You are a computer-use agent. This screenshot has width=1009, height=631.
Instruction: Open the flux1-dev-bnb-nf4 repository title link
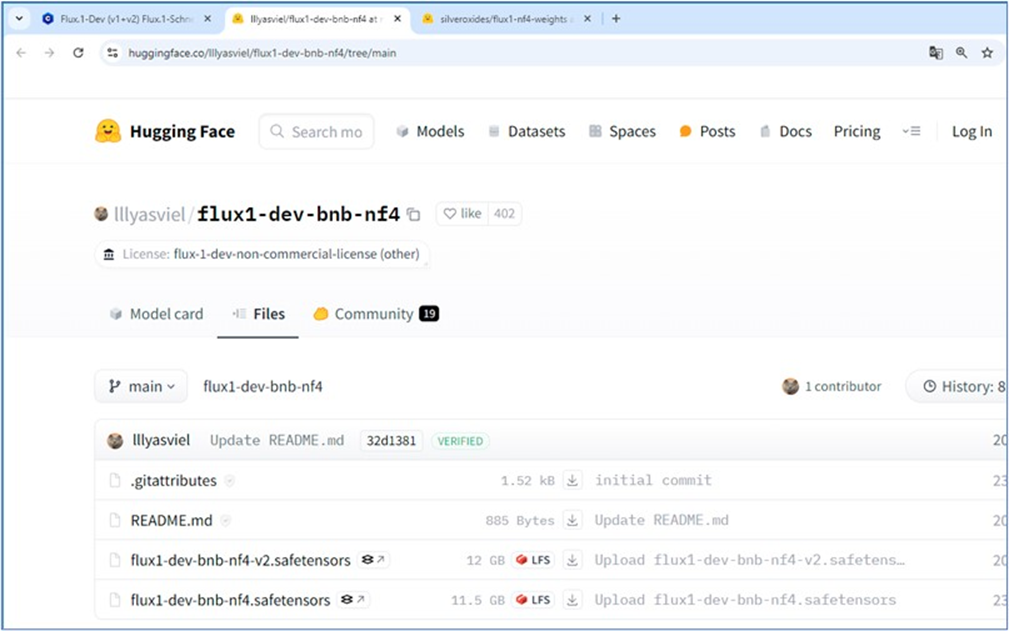pos(298,214)
